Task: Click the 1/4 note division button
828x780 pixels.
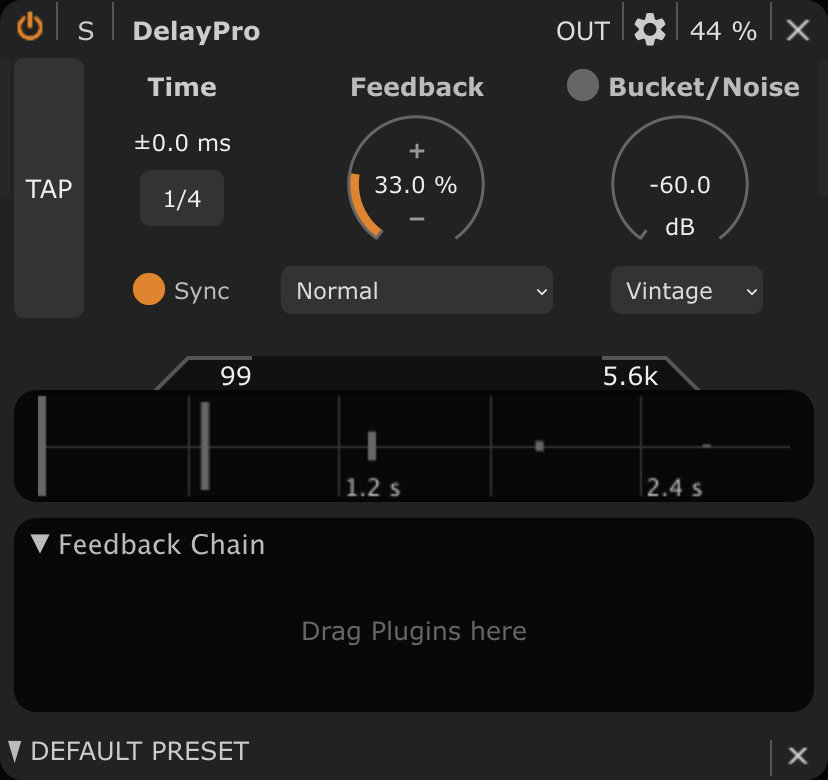Action: click(182, 199)
